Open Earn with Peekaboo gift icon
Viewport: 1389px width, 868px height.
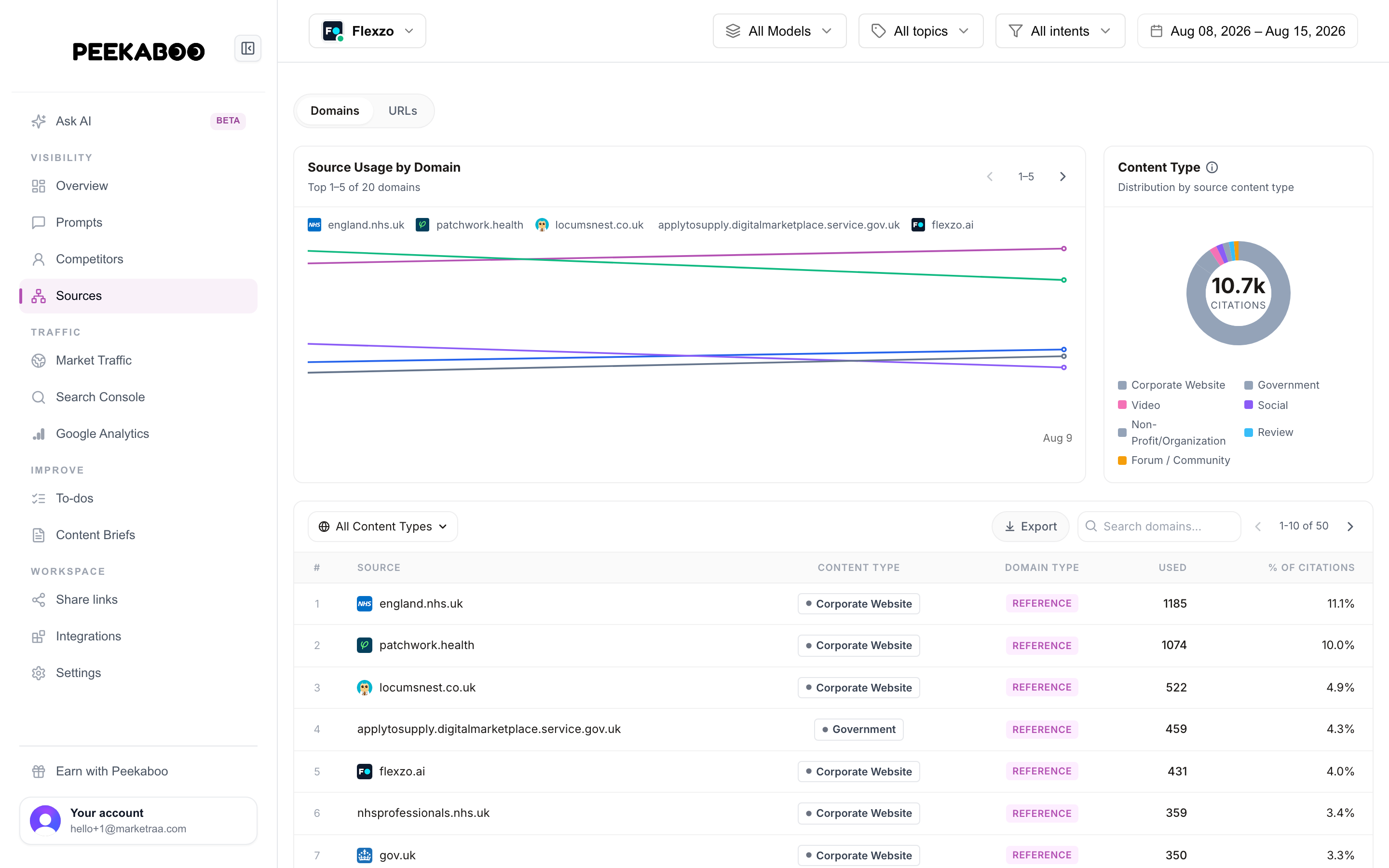(x=39, y=772)
